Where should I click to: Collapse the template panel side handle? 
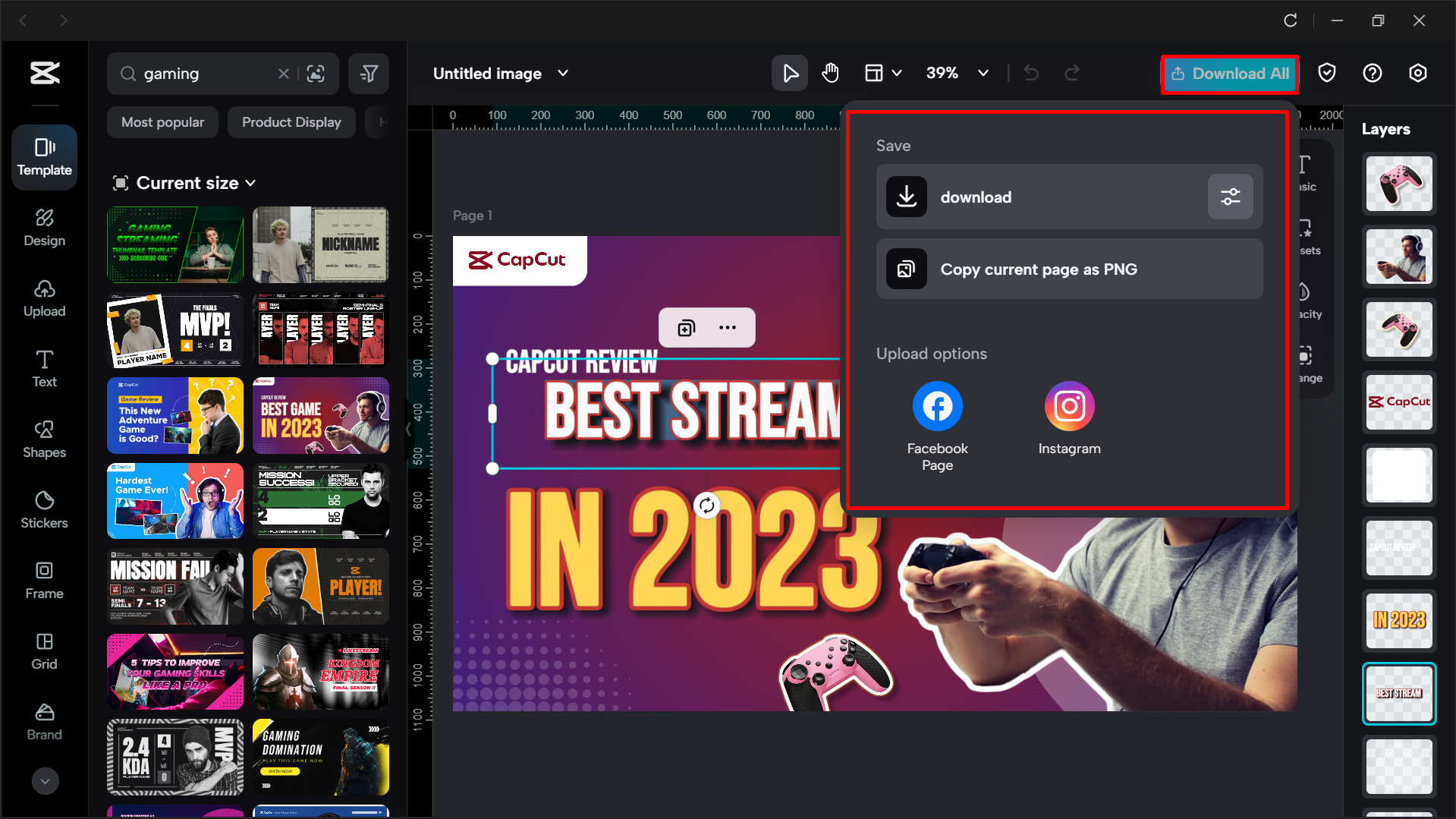pyautogui.click(x=409, y=430)
